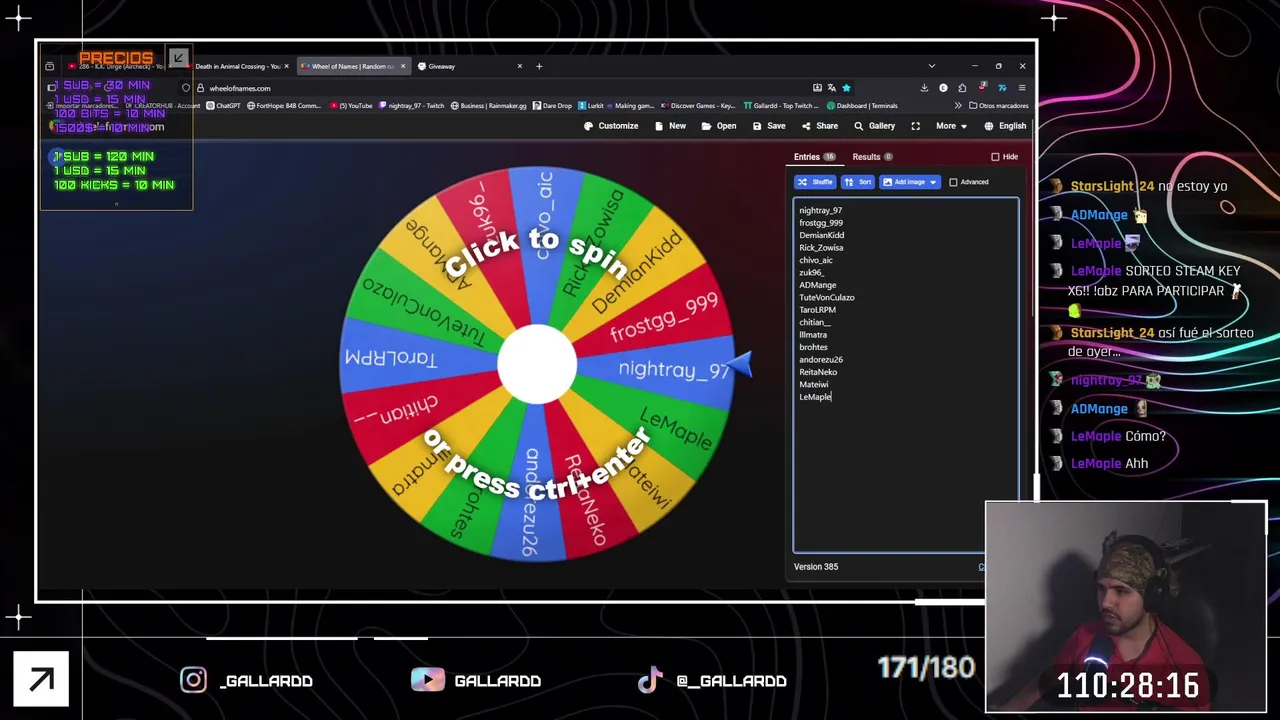Click the entry frostgg_999 in entries list
Viewport: 1280px width, 720px height.
tap(821, 223)
